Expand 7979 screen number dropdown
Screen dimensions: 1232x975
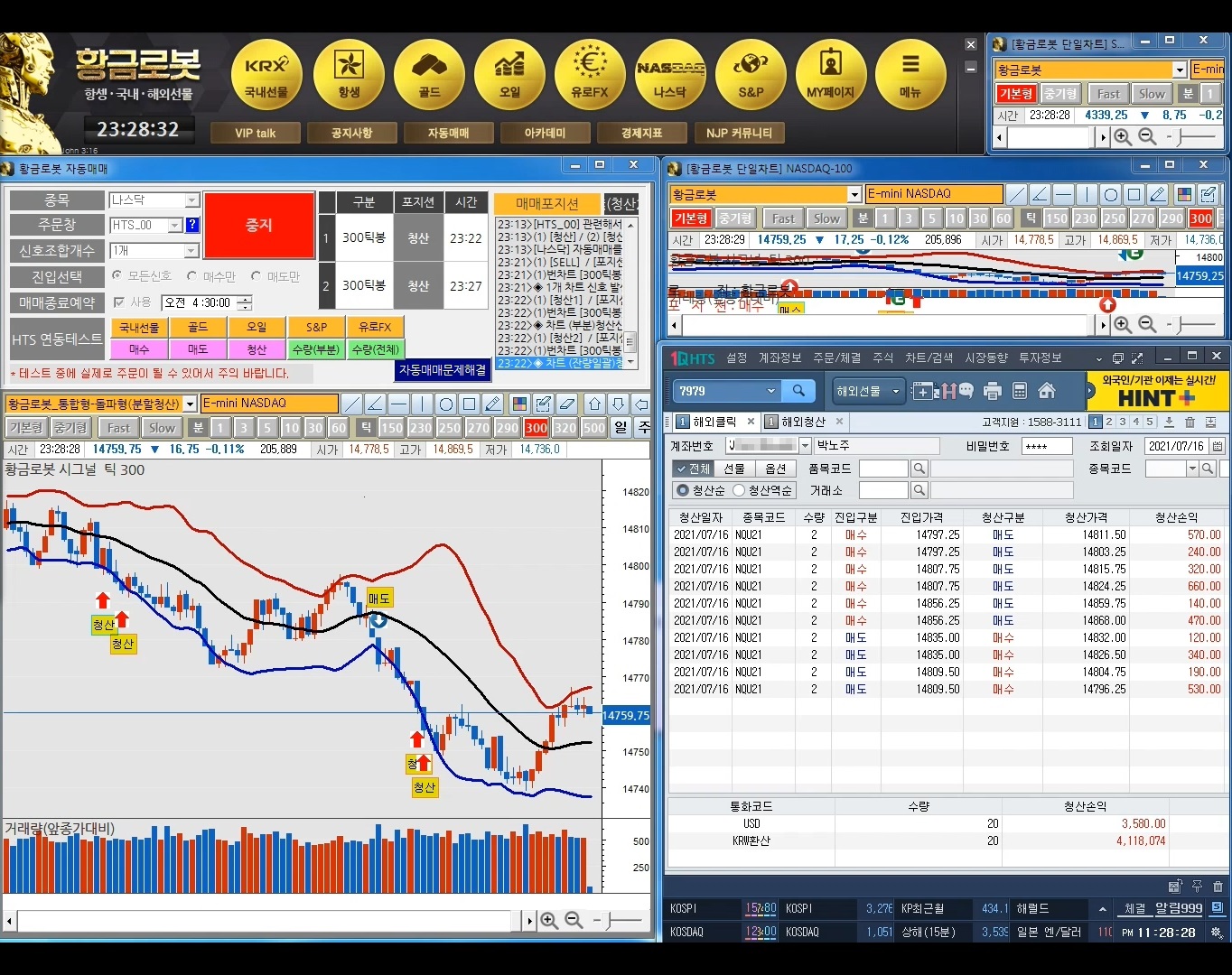(x=770, y=391)
